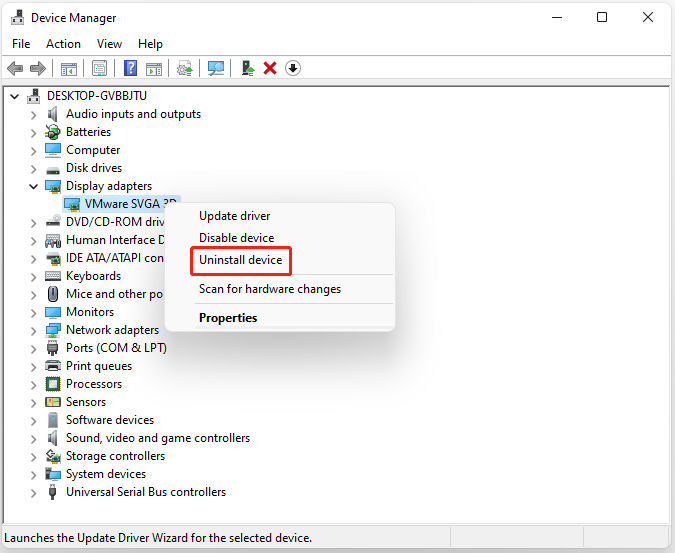This screenshot has width=675, height=553.
Task: Click the Print queues printer icon
Action: (53, 366)
